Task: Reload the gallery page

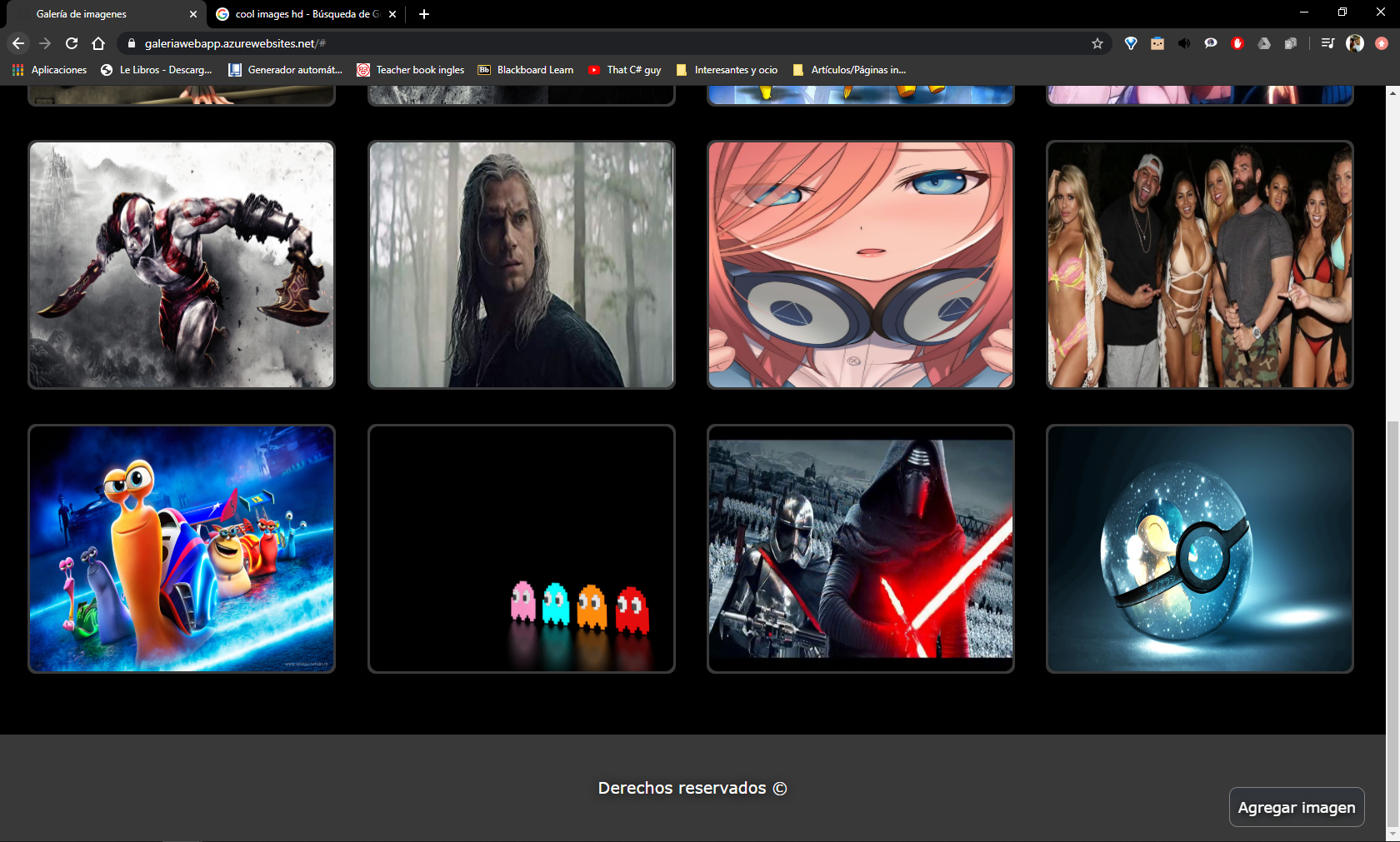Action: (72, 43)
